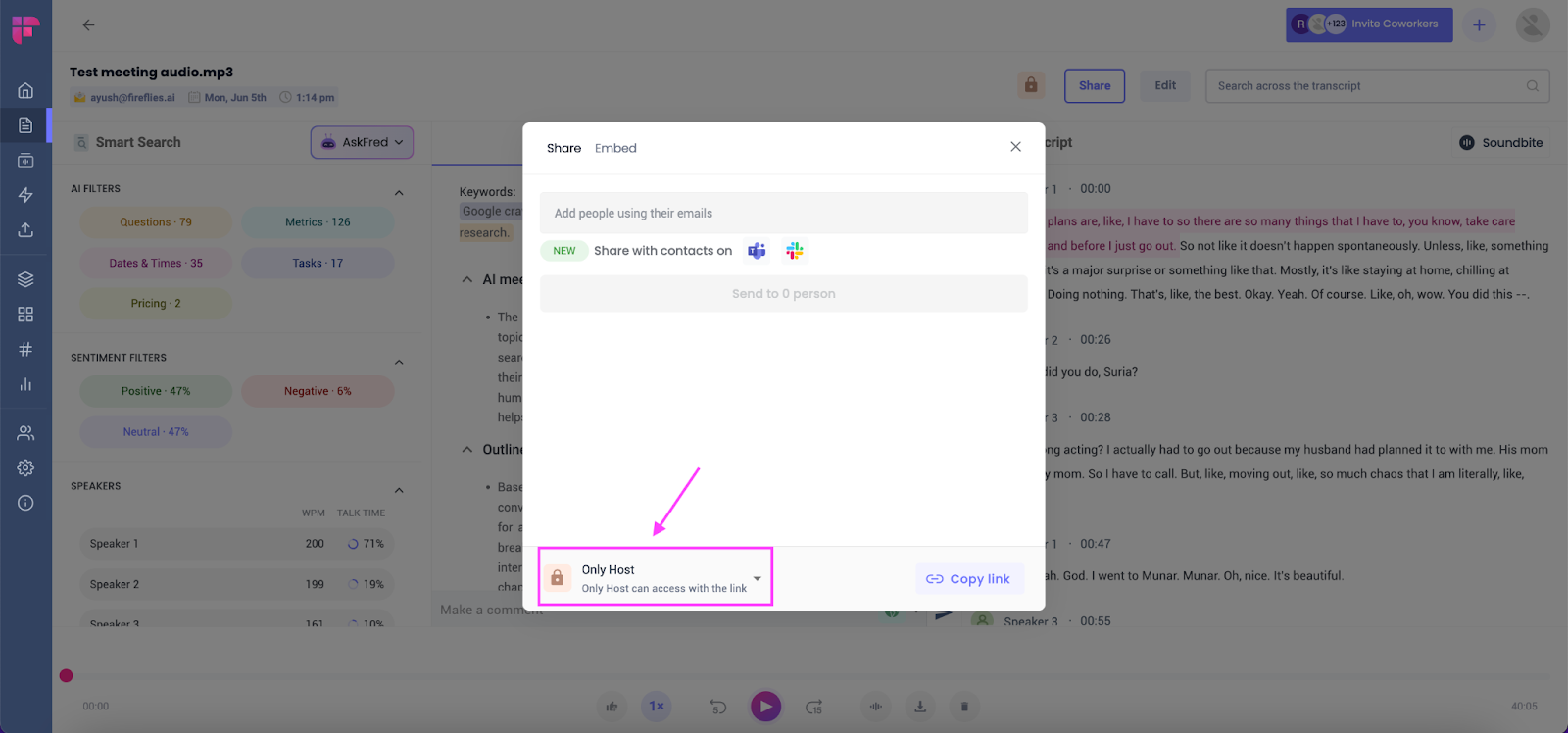This screenshot has width=1568, height=733.
Task: Open the lightning bolt integrations icon
Action: tap(25, 195)
